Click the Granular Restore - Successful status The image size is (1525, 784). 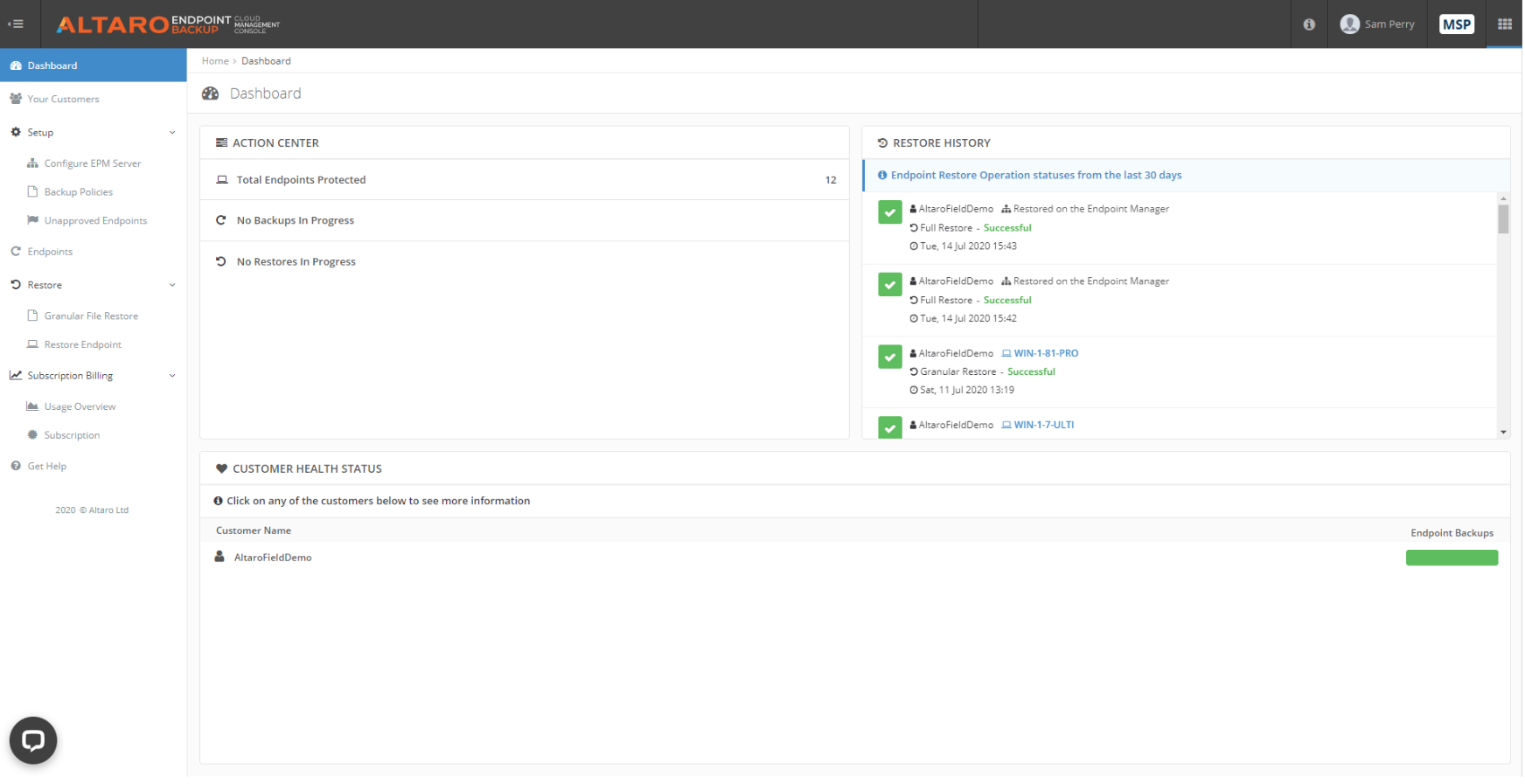coord(987,372)
